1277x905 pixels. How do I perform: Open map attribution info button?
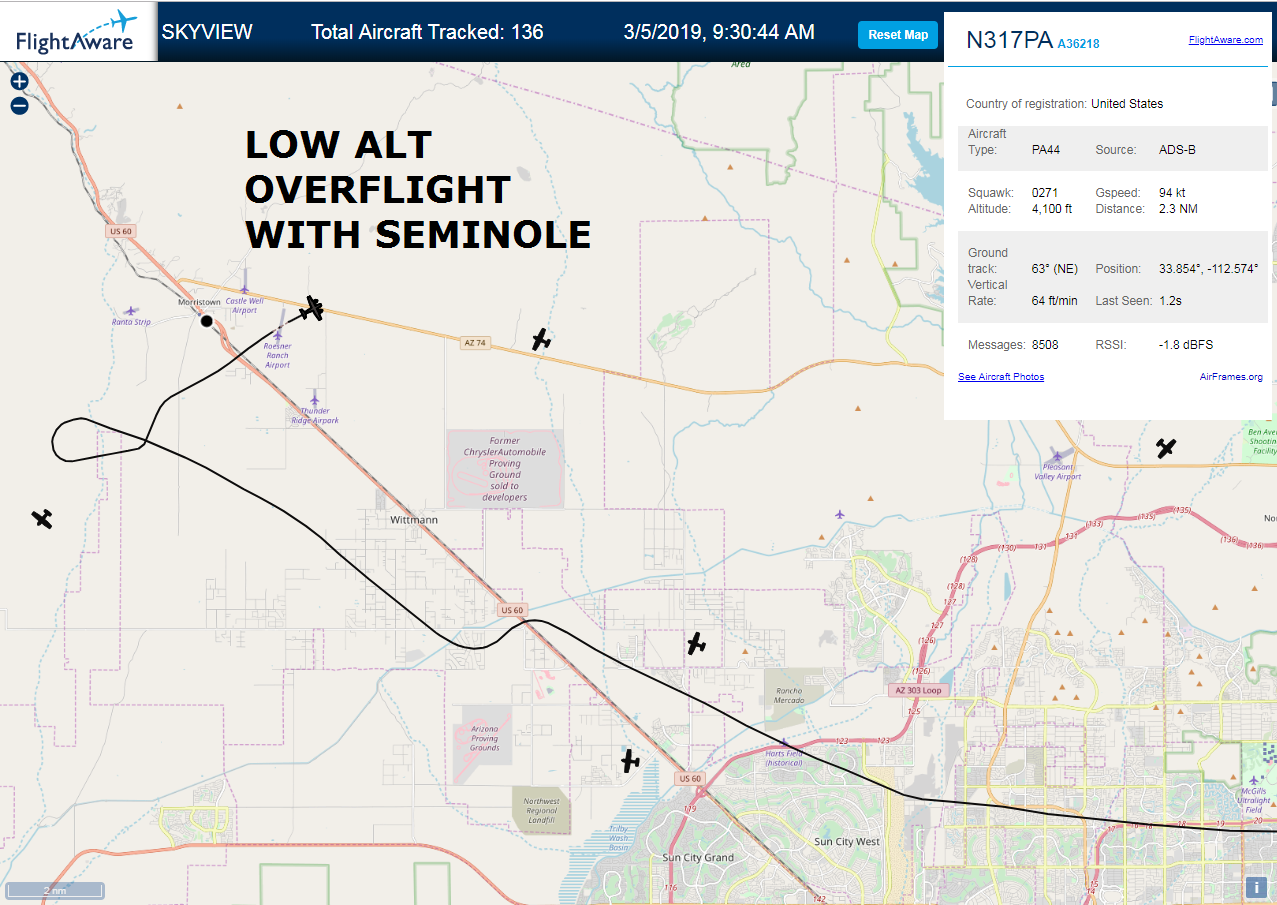[x=1256, y=887]
